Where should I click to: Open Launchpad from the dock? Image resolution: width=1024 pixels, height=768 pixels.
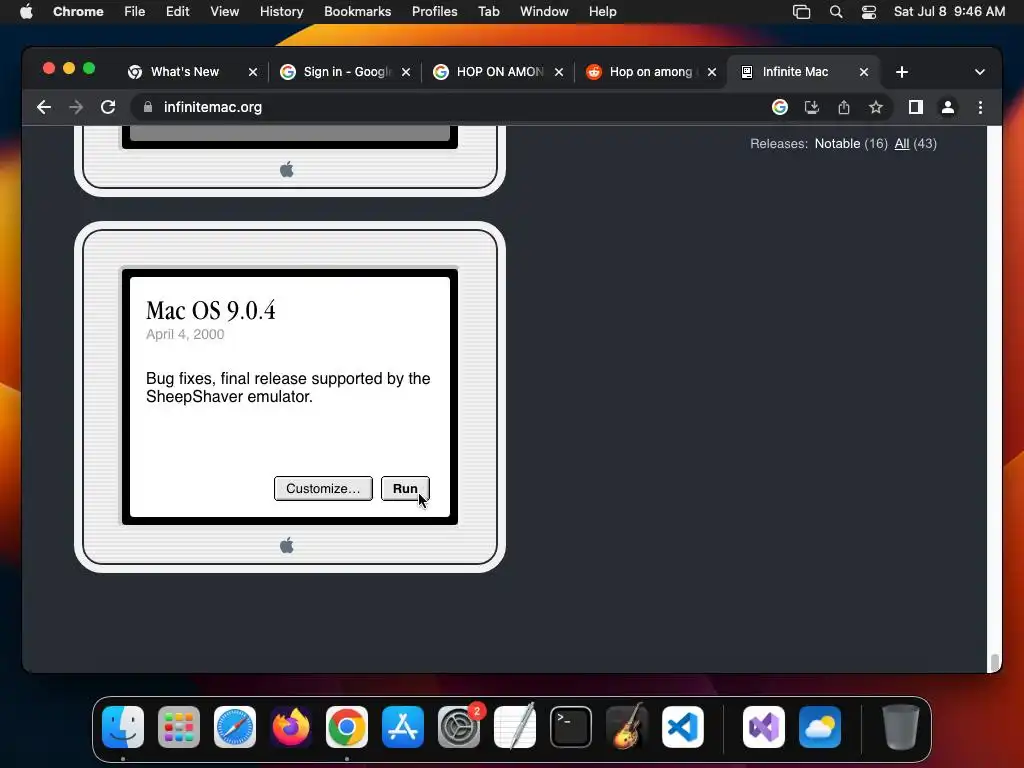[179, 727]
